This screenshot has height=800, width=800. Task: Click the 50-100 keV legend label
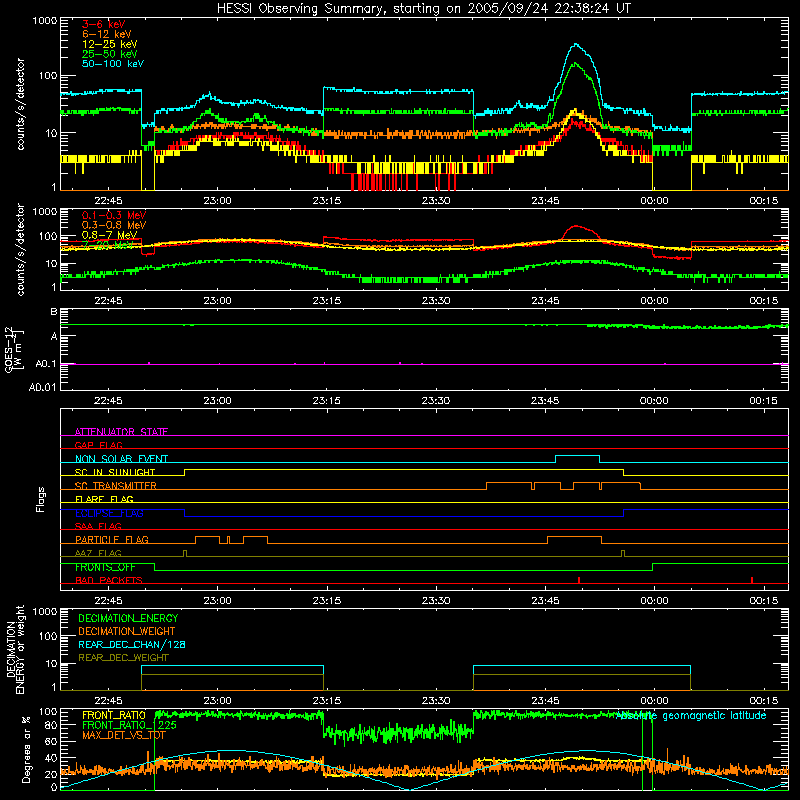pyautogui.click(x=113, y=64)
